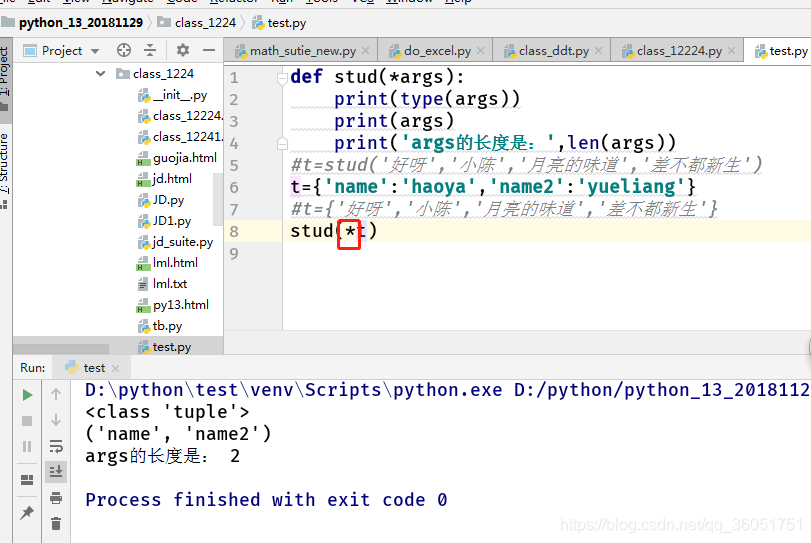Hide the Project panel with minus icon
Screen dimensions: 811x543
pos(209,50)
